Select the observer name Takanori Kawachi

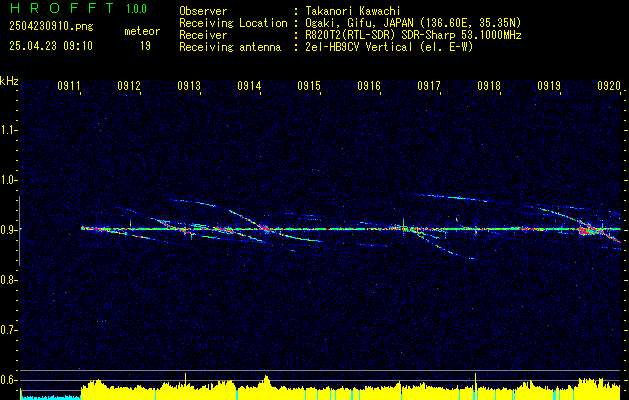tap(353, 11)
